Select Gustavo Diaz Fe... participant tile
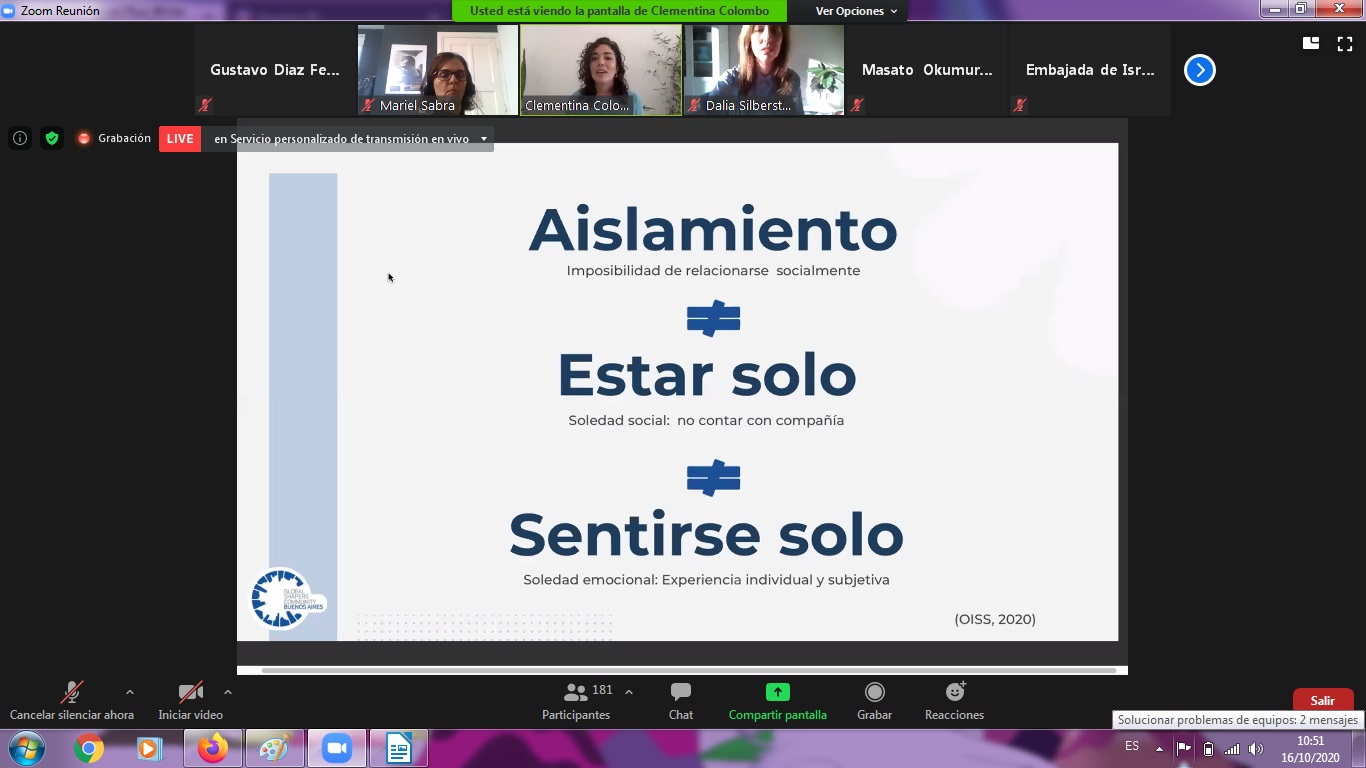This screenshot has width=1366, height=768. (275, 70)
